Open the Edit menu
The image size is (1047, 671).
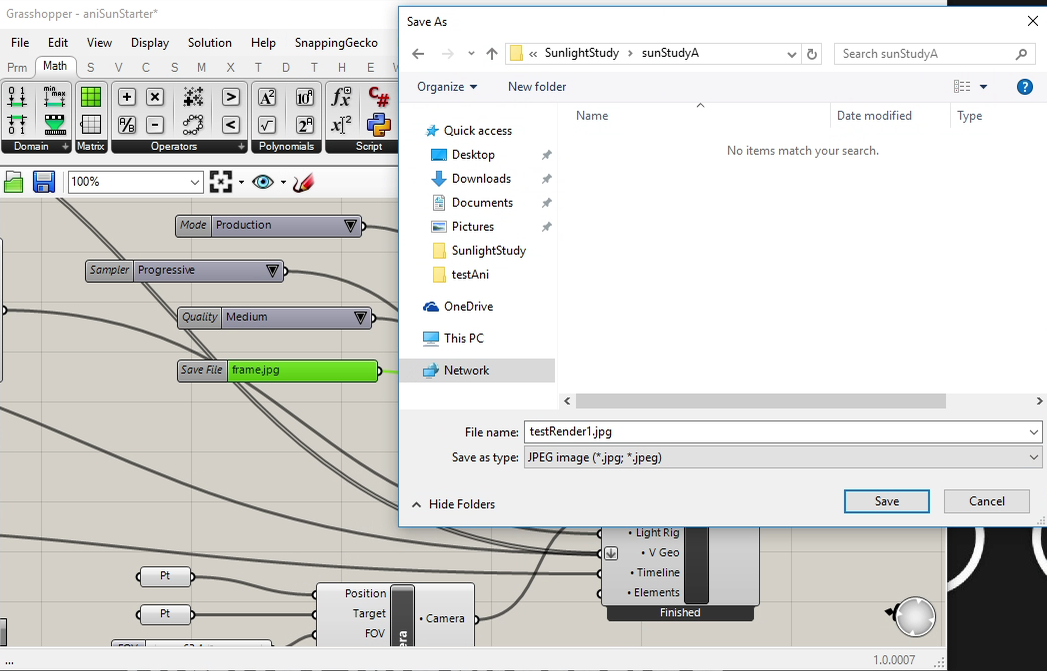[x=58, y=43]
